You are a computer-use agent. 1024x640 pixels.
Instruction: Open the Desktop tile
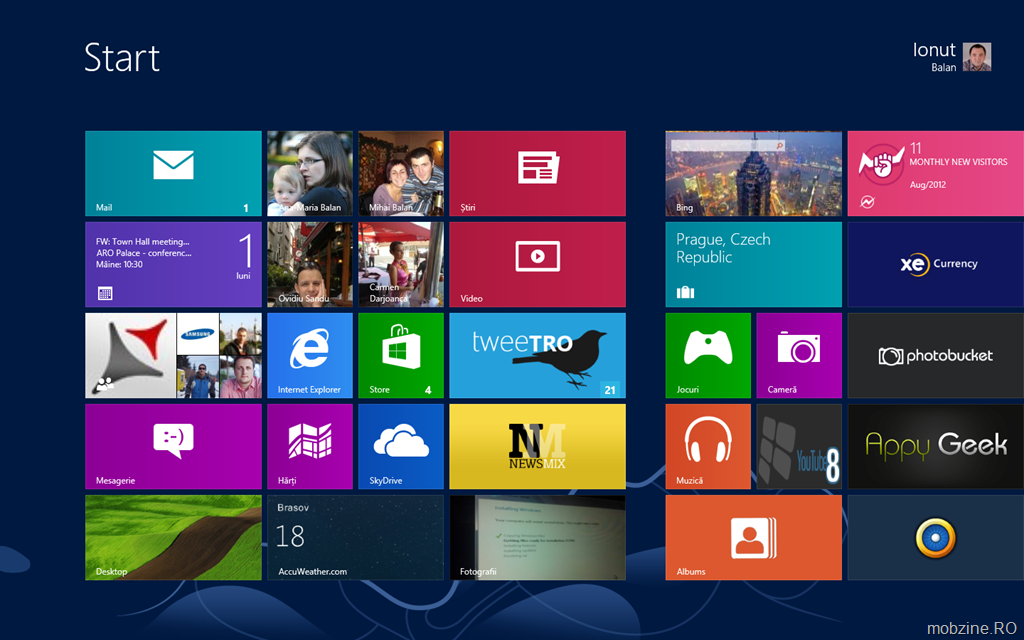coord(173,537)
